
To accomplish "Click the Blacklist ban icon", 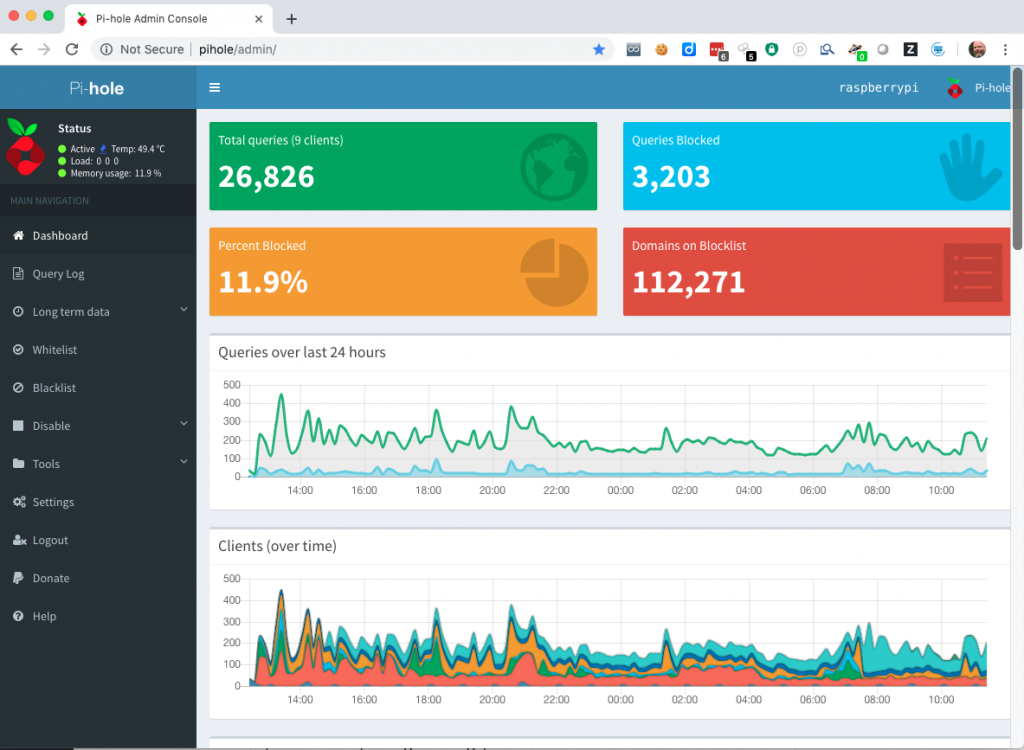I will pyautogui.click(x=18, y=387).
